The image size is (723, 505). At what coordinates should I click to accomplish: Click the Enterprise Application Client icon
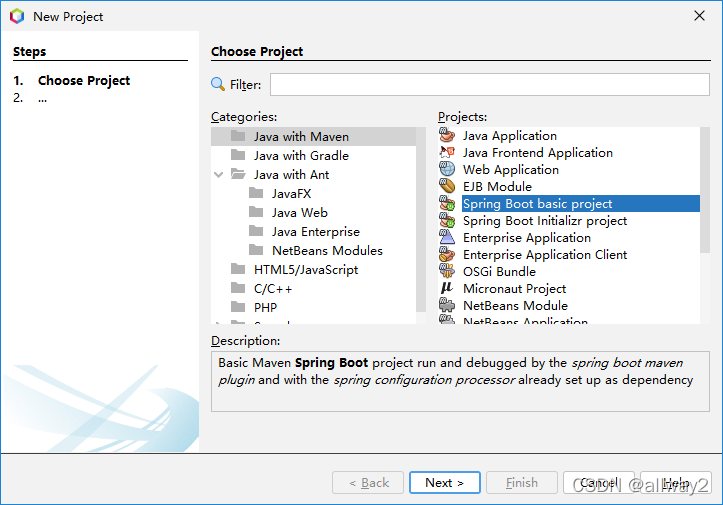pyautogui.click(x=447, y=255)
